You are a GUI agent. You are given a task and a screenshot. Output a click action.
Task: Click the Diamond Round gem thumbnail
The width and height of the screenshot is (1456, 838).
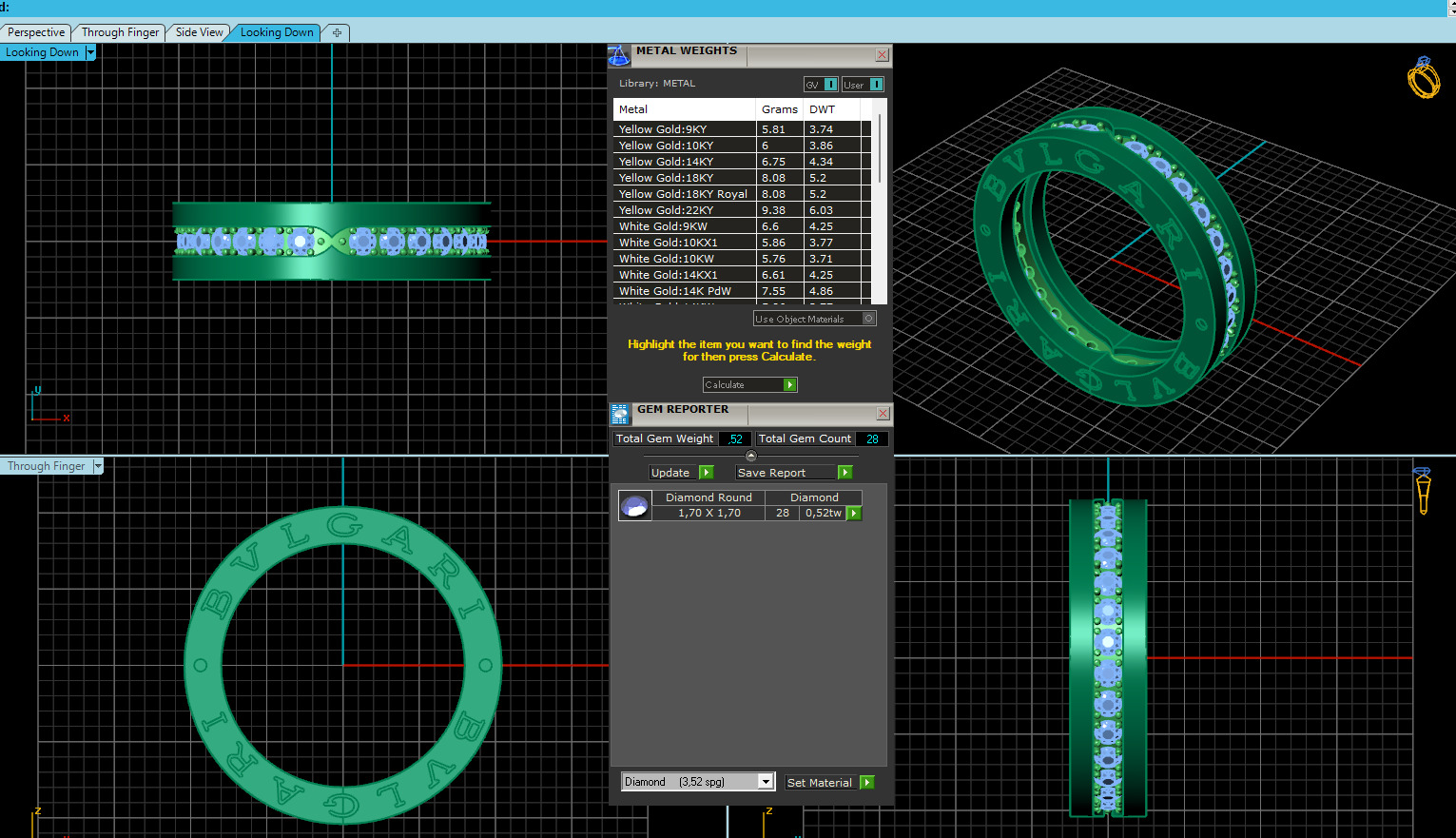[634, 505]
